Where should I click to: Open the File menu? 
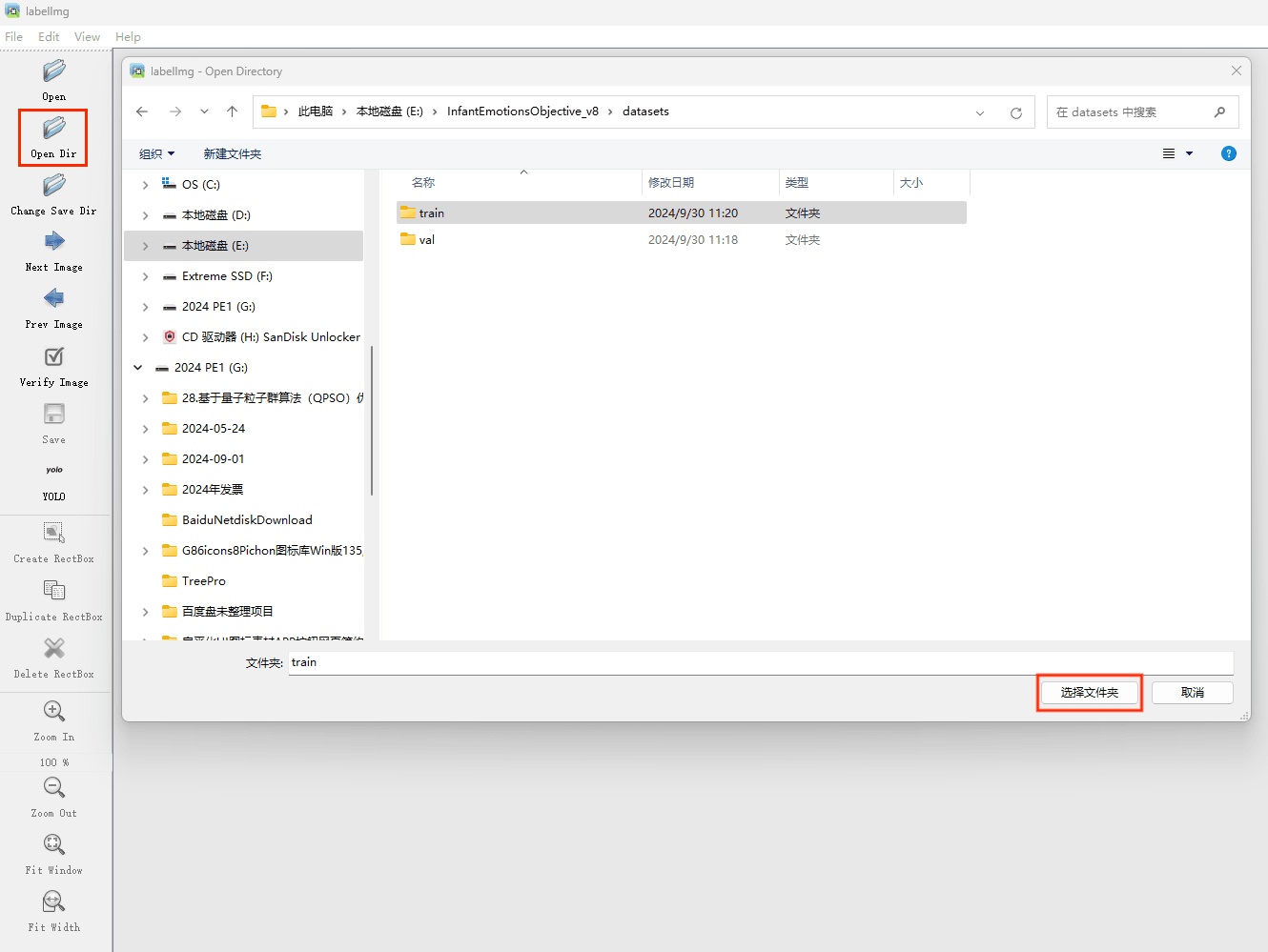pyautogui.click(x=13, y=36)
